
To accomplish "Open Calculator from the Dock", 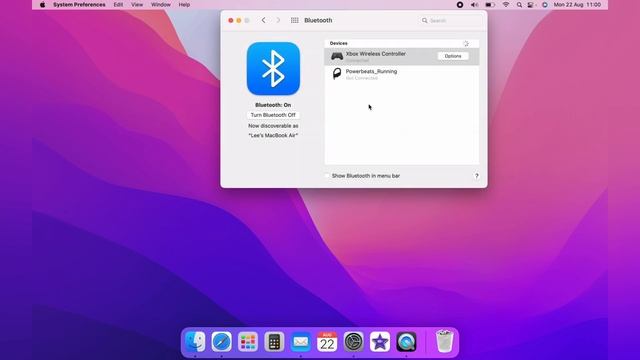I will click(274, 342).
